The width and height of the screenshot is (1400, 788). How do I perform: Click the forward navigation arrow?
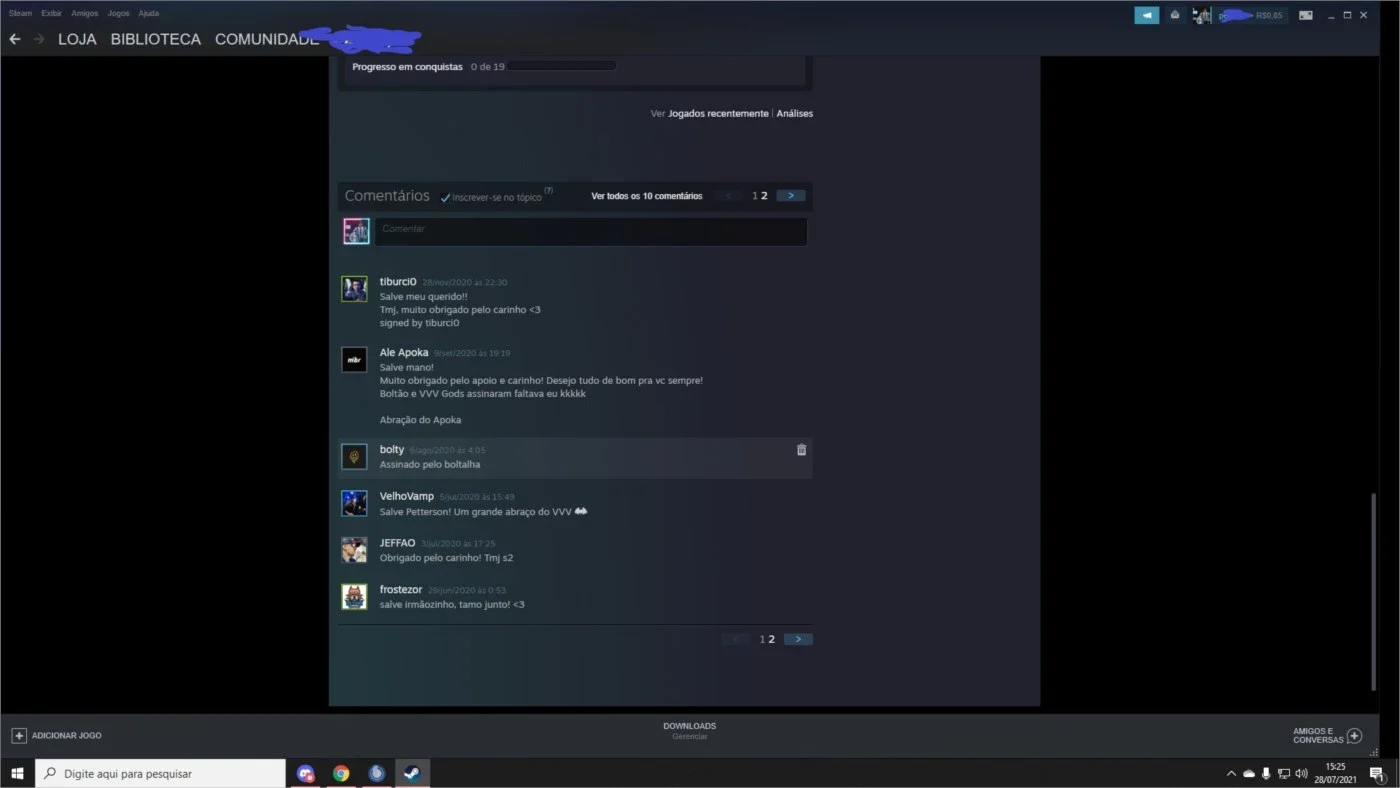(x=39, y=39)
